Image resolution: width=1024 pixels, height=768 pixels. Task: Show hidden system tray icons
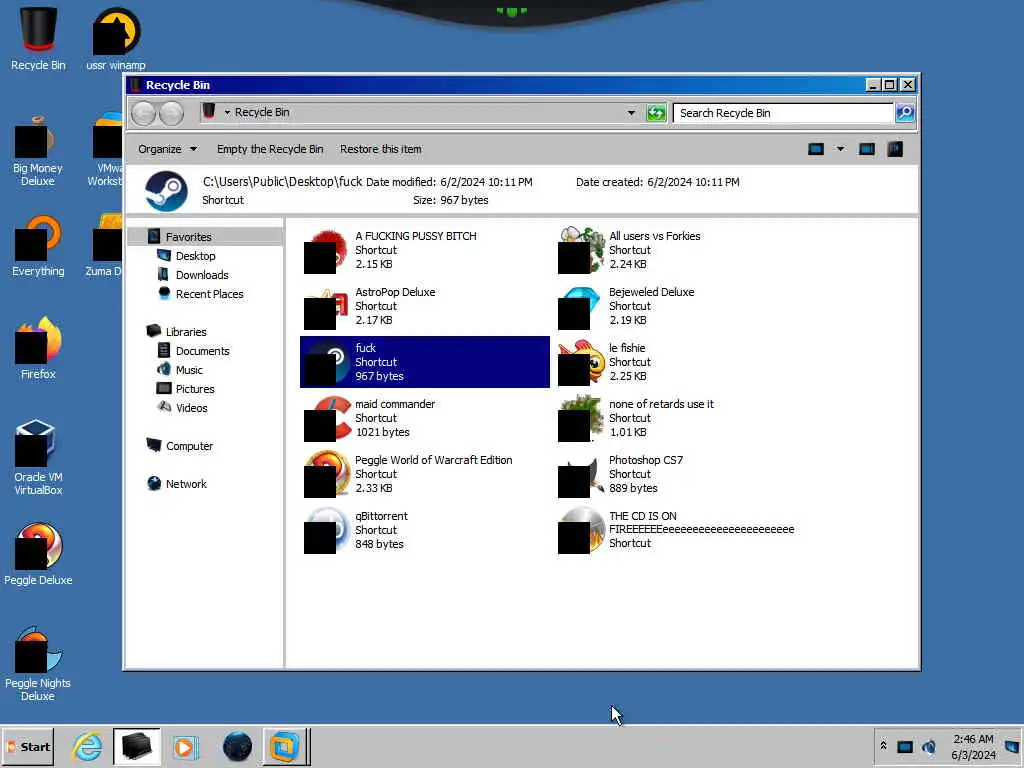tap(883, 746)
